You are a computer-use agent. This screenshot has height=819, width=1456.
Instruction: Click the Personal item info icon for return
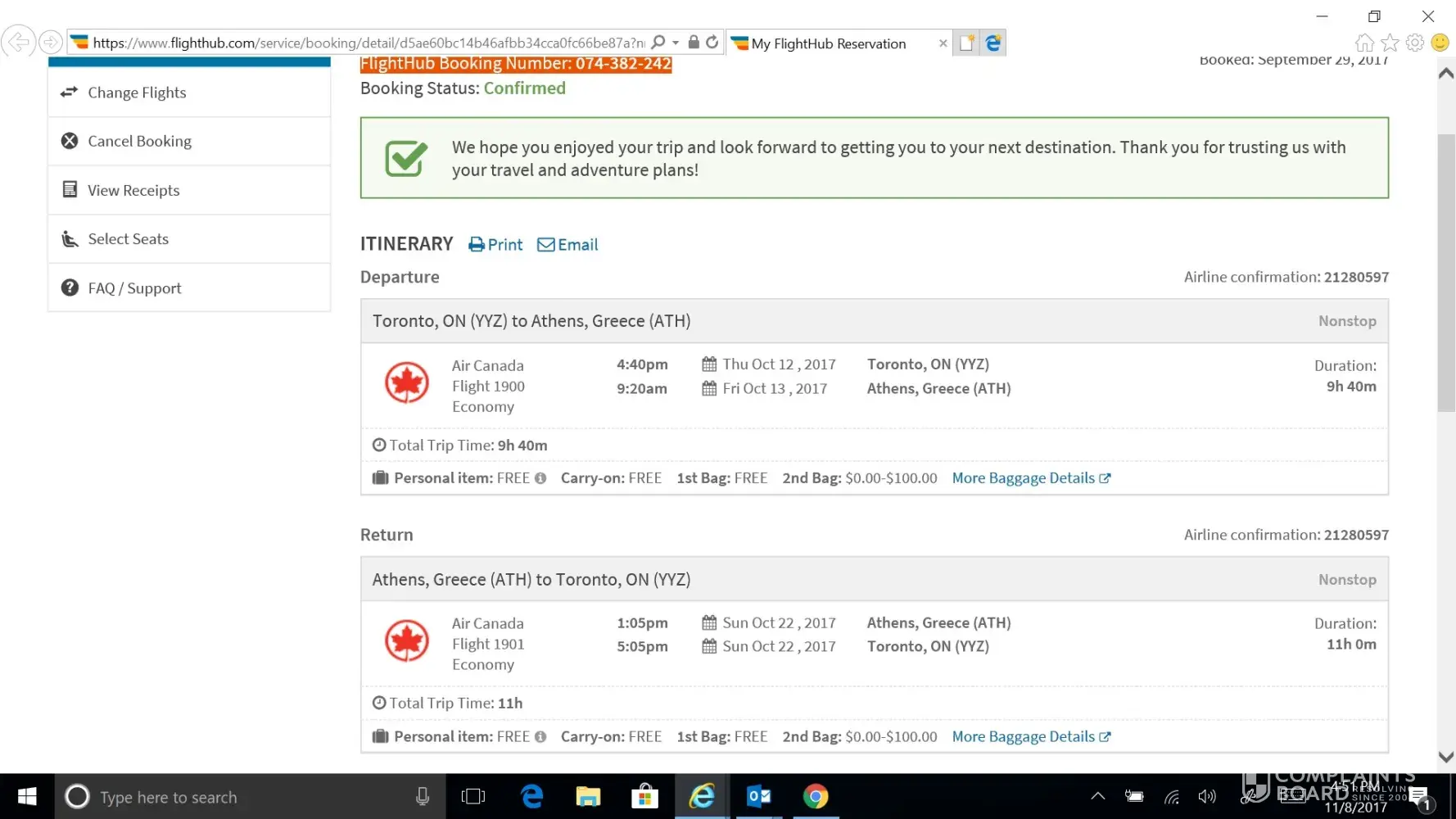pyautogui.click(x=540, y=736)
